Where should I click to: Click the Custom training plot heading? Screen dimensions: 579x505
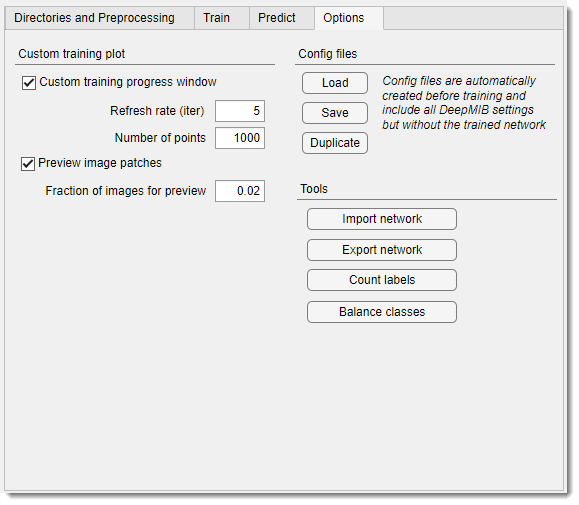click(72, 54)
